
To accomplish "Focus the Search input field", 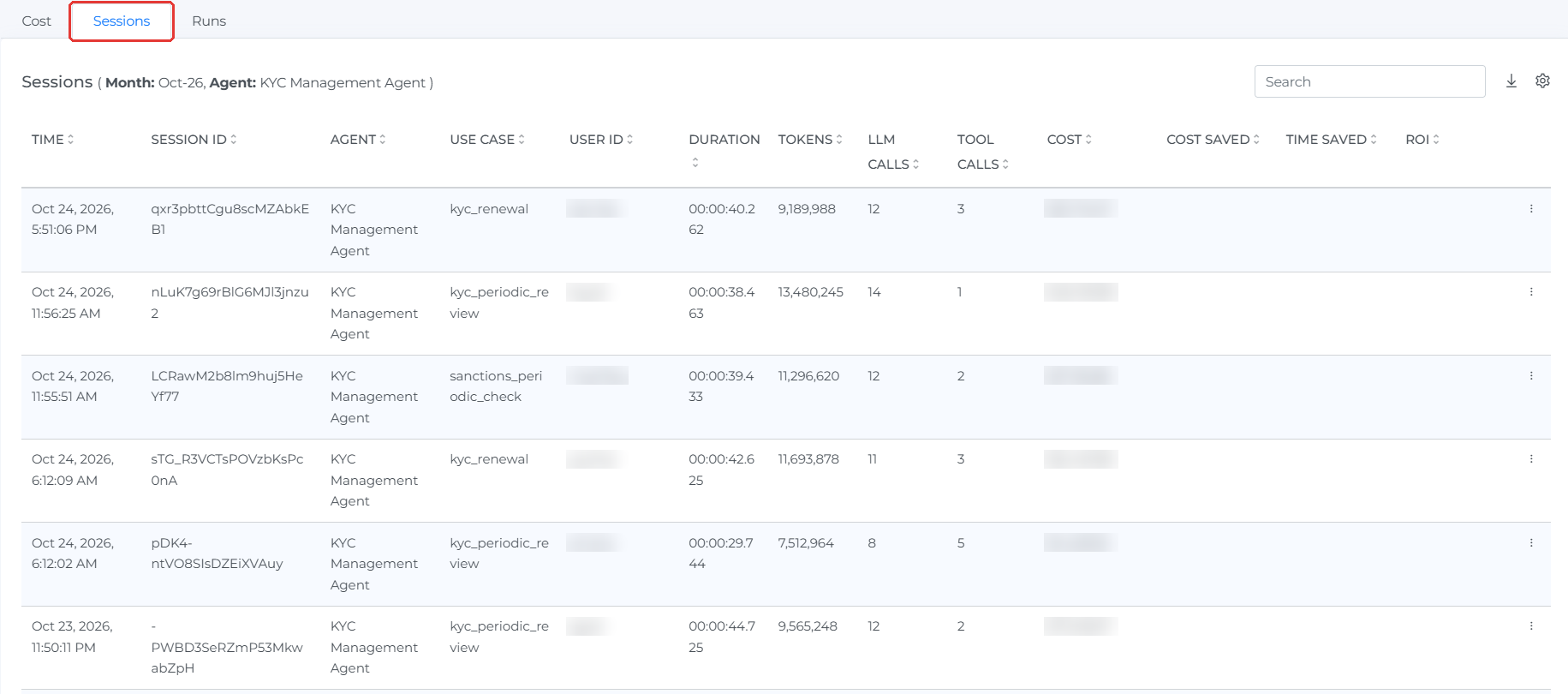I will click(1369, 81).
